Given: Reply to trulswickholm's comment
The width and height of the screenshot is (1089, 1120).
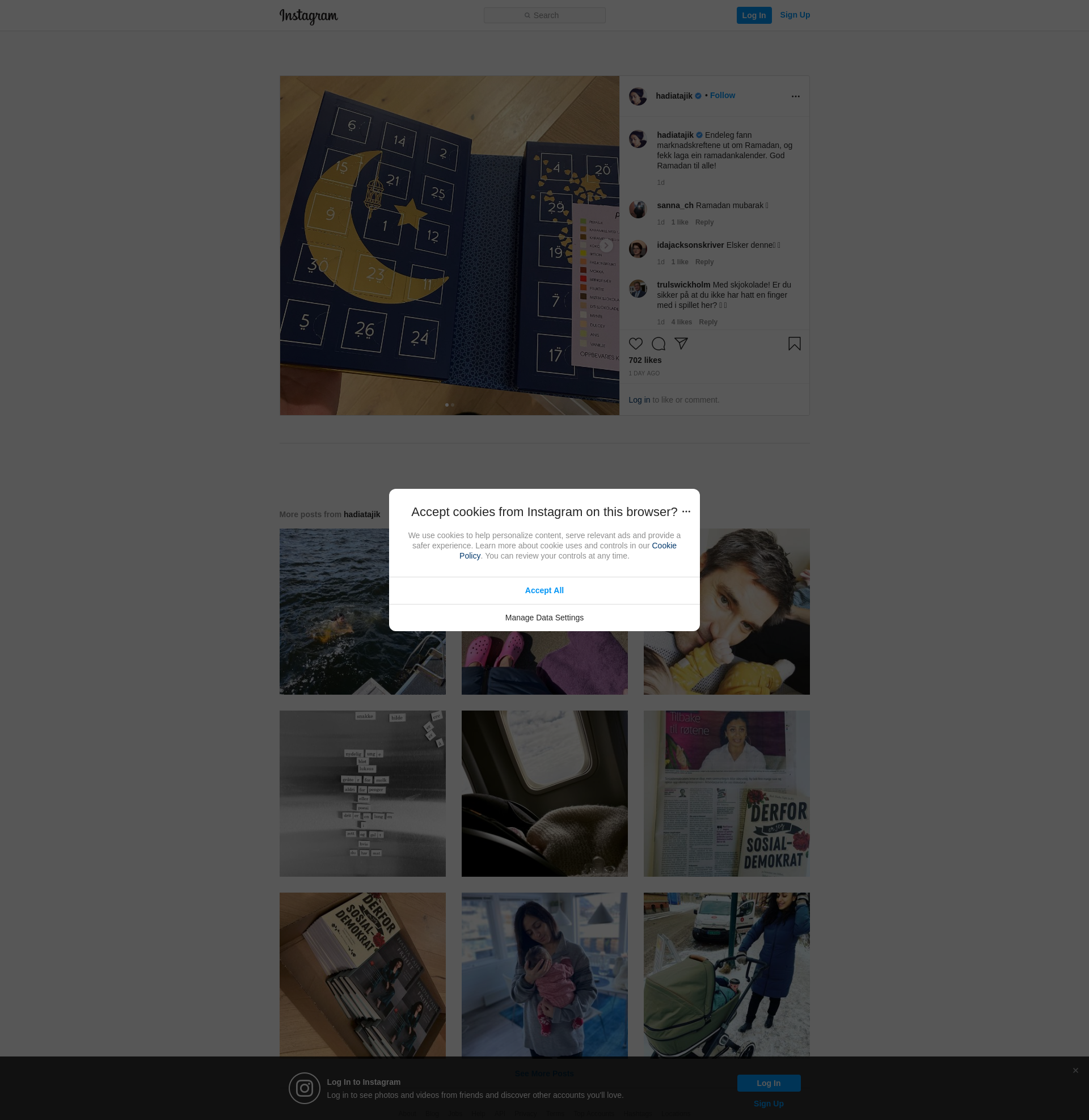Looking at the screenshot, I should pos(707,322).
